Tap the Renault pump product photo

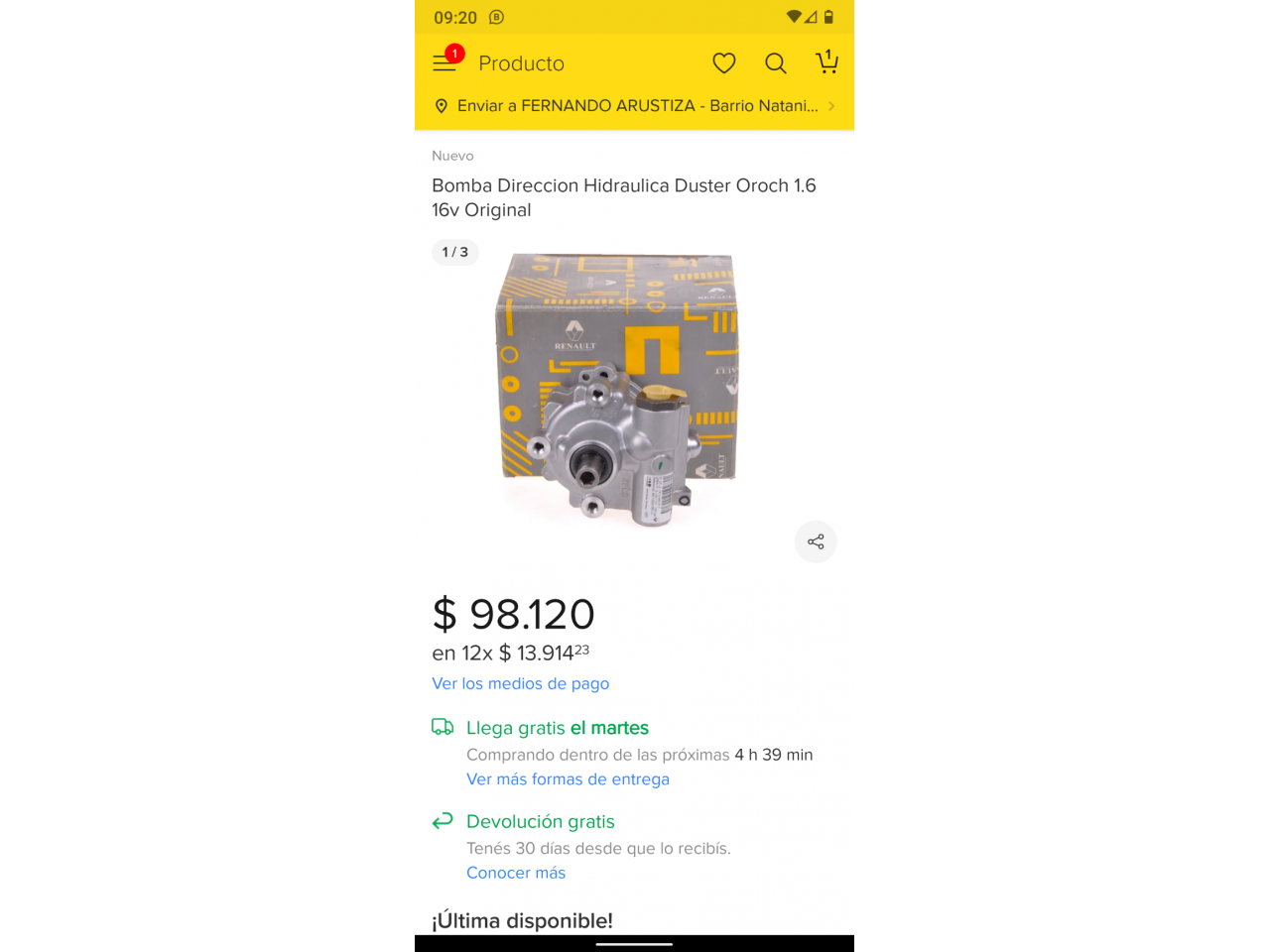pos(618,390)
